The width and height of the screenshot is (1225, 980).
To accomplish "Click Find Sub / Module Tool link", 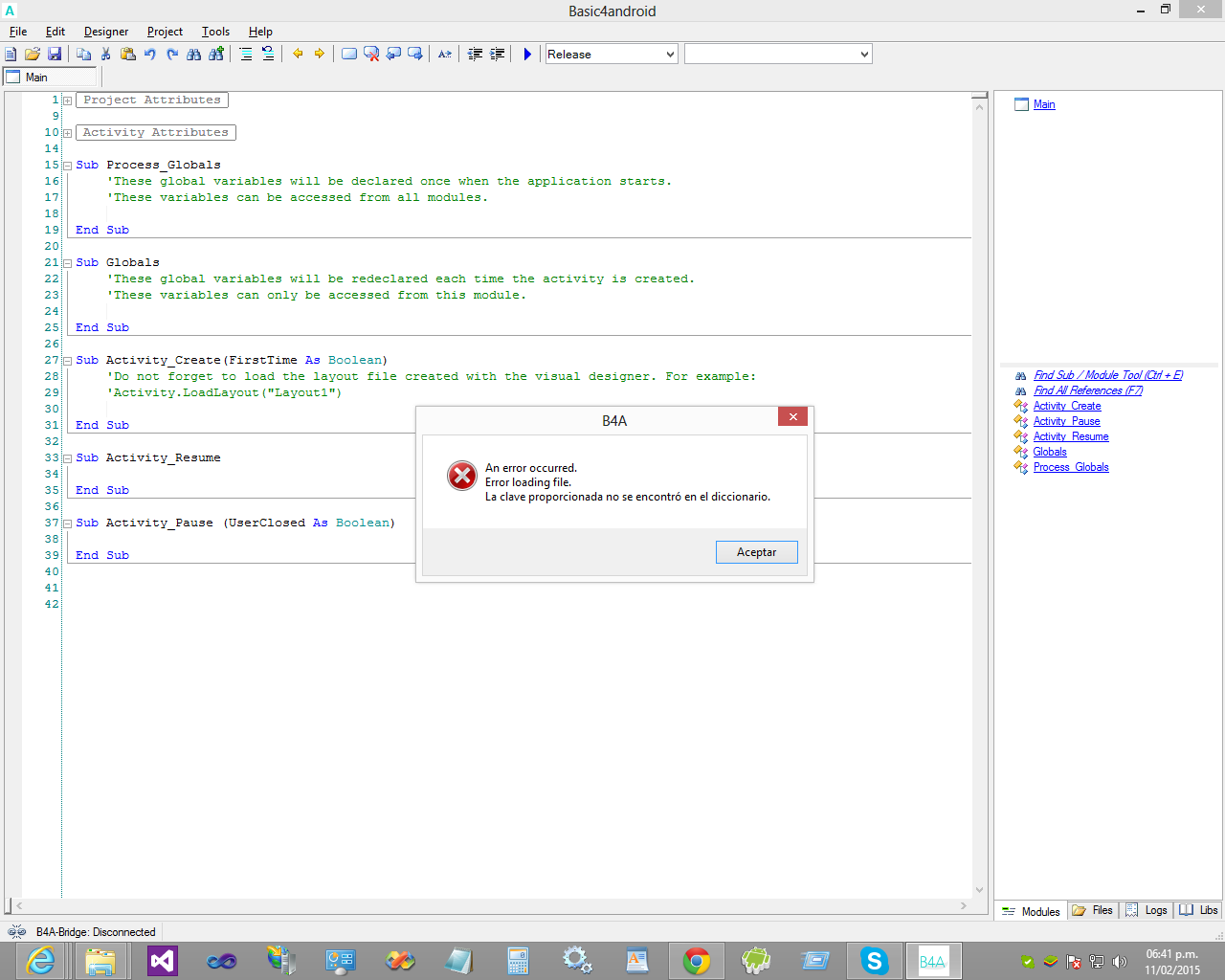I will 1108,375.
